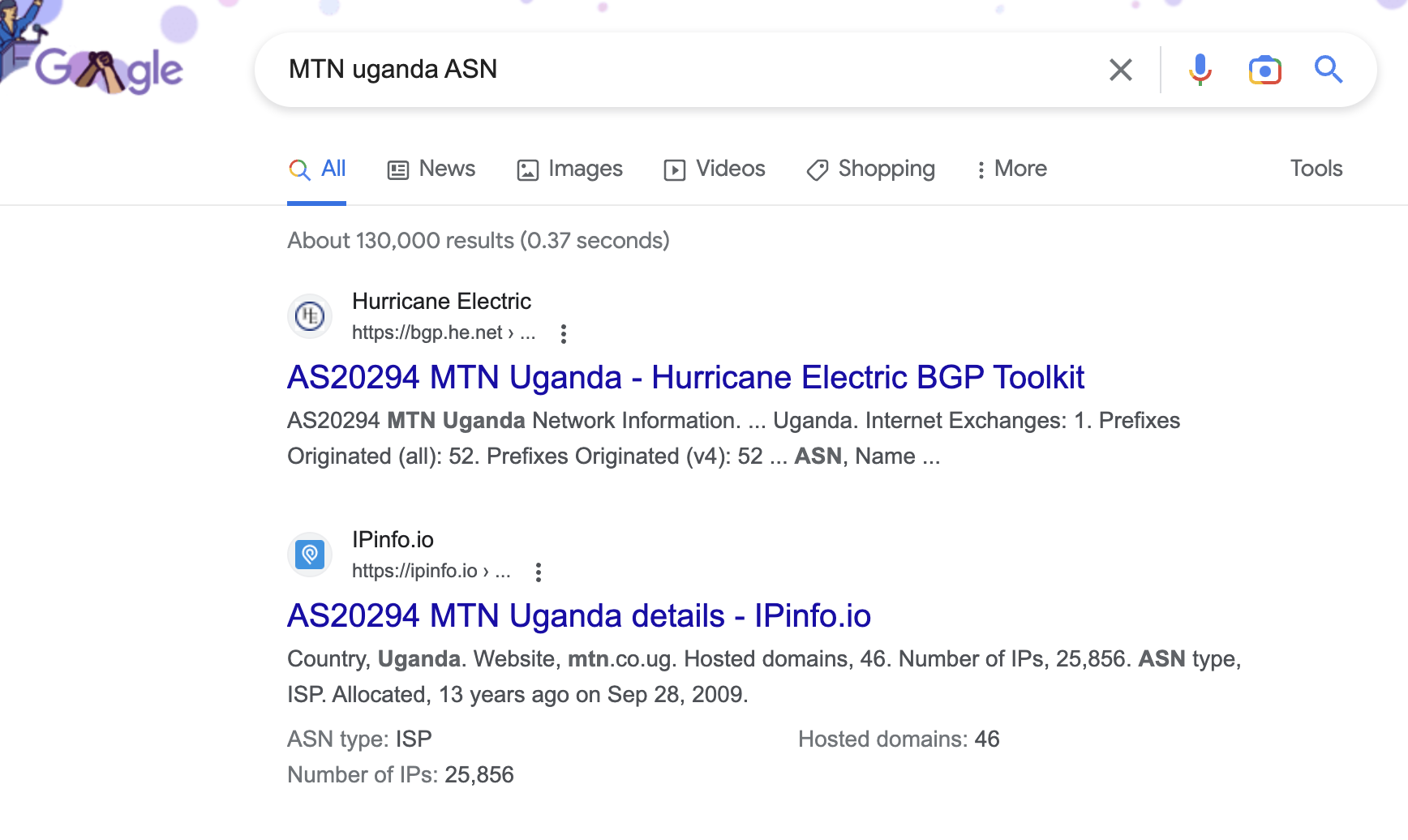Click Hurricane Electric site favicon
Image resolution: width=1408 pixels, height=840 pixels.
pos(310,316)
